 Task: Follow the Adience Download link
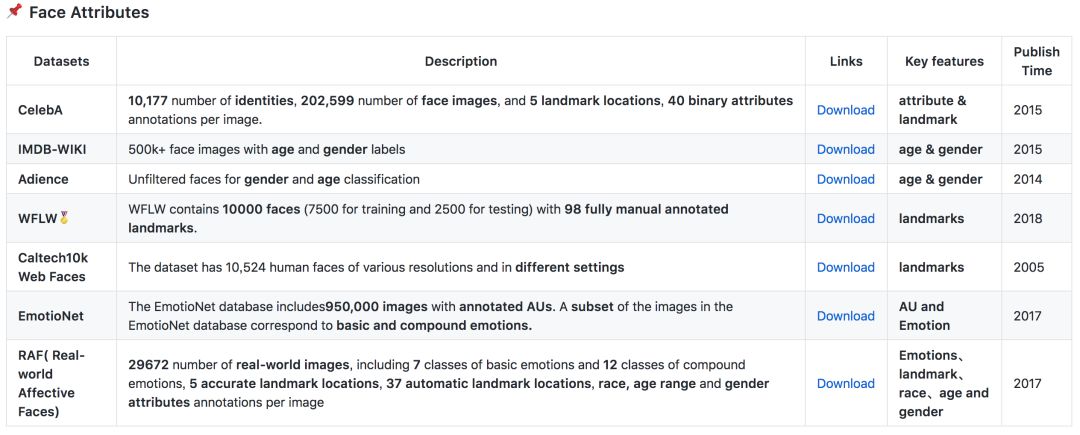point(846,179)
